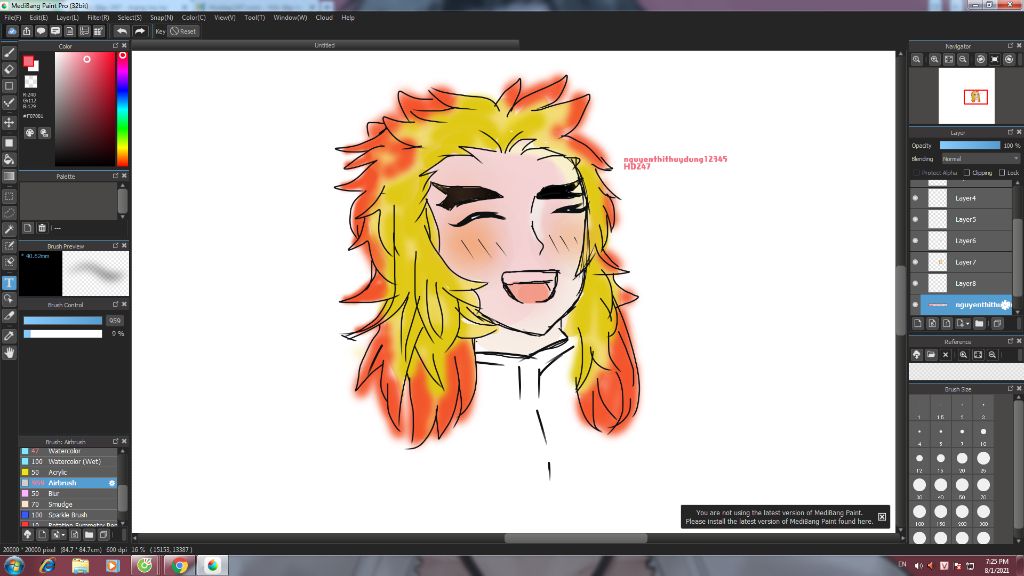
Task: Select the Gradient tool
Action: (x=9, y=176)
